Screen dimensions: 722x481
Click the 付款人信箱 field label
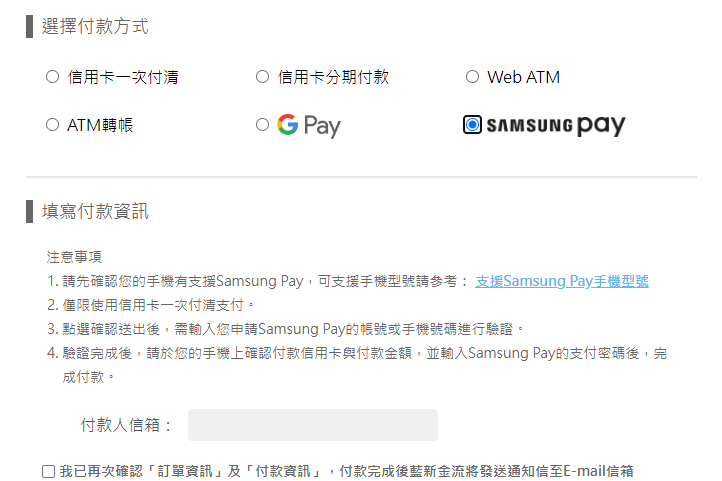click(126, 425)
